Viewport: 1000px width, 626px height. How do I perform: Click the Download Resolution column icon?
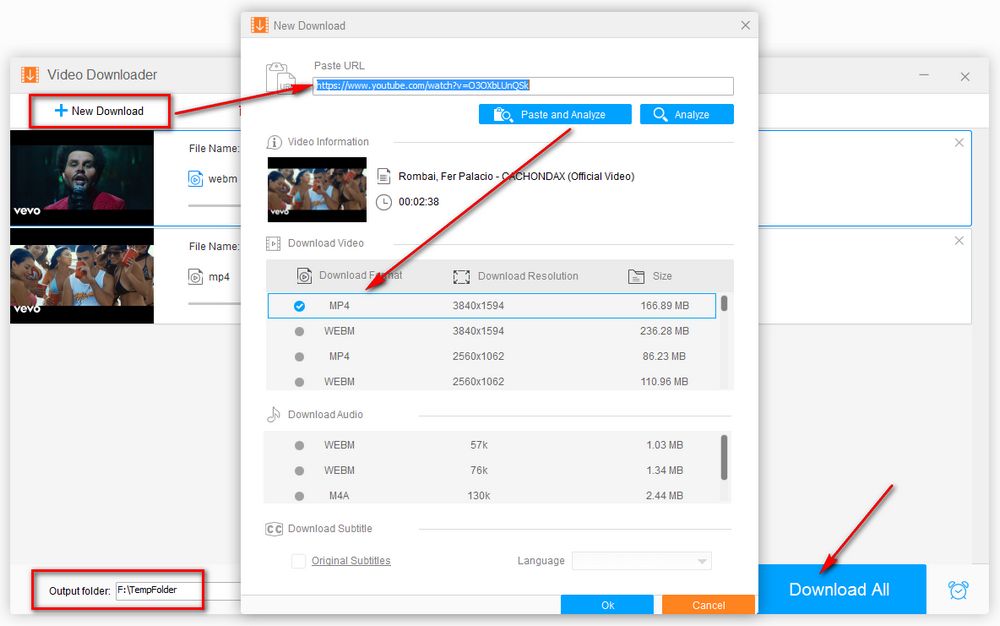(x=461, y=277)
